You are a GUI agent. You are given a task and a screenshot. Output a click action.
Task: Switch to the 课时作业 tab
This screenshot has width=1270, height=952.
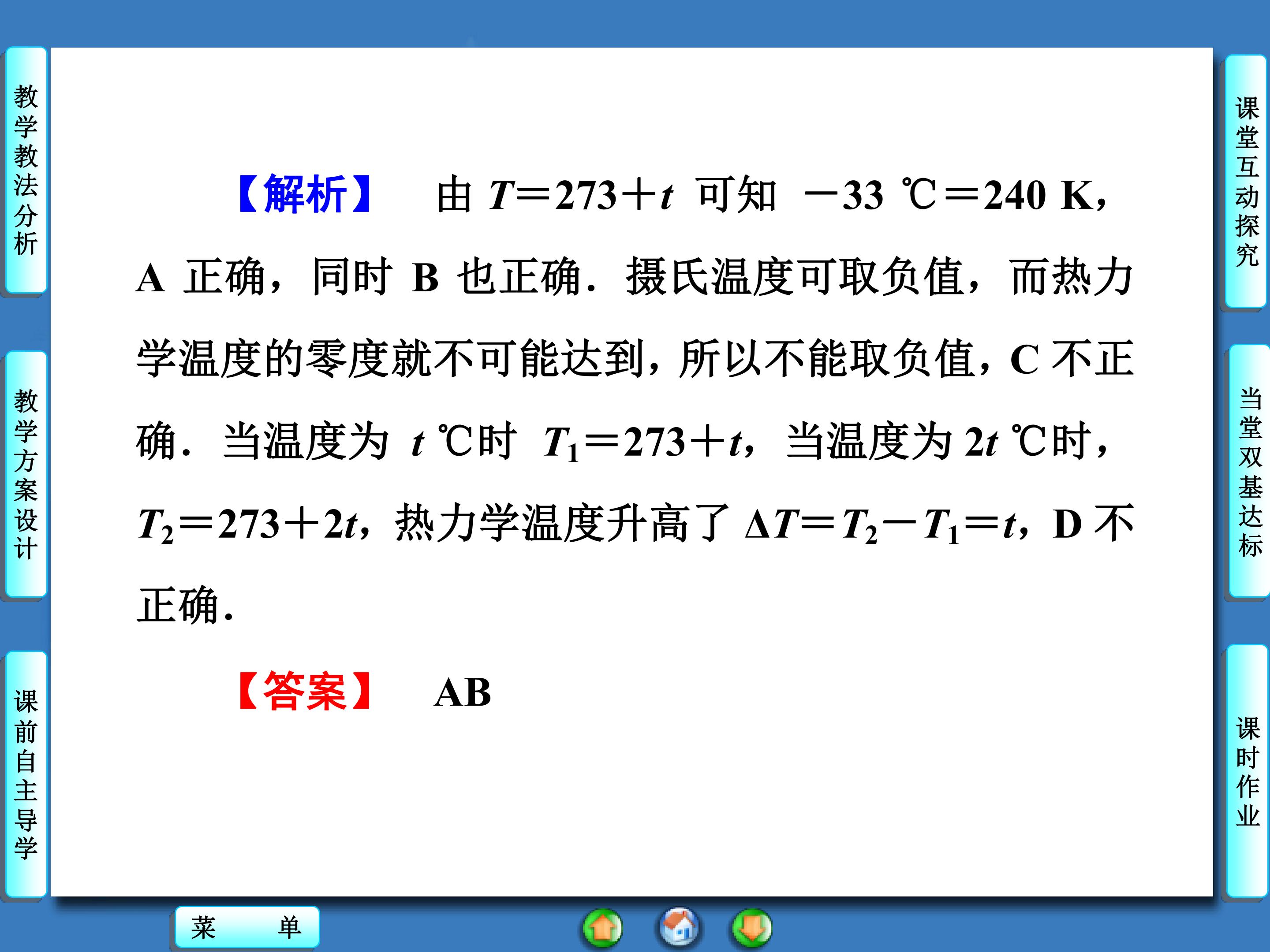[x=1248, y=771]
